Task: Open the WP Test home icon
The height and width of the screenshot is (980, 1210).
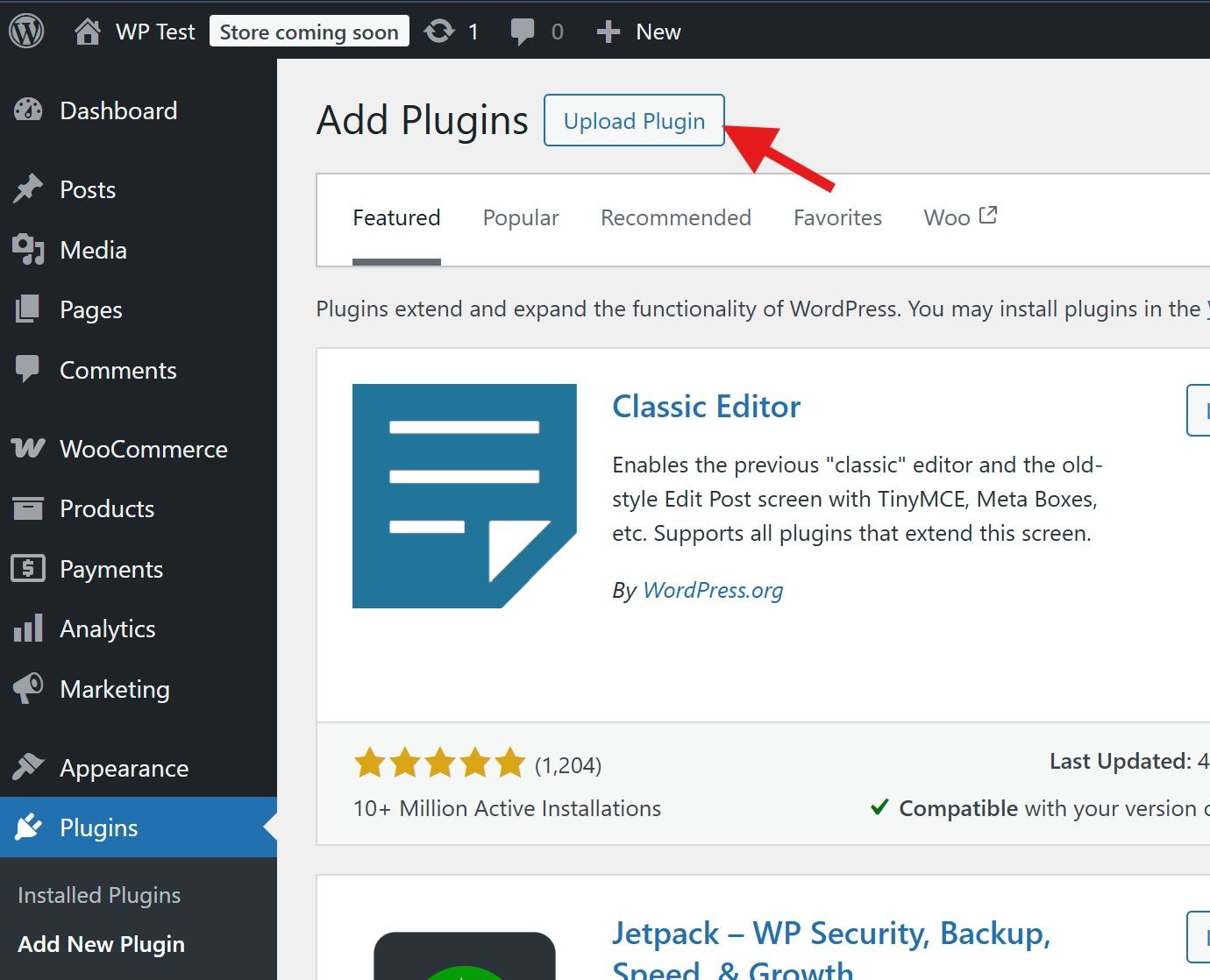Action: click(87, 32)
